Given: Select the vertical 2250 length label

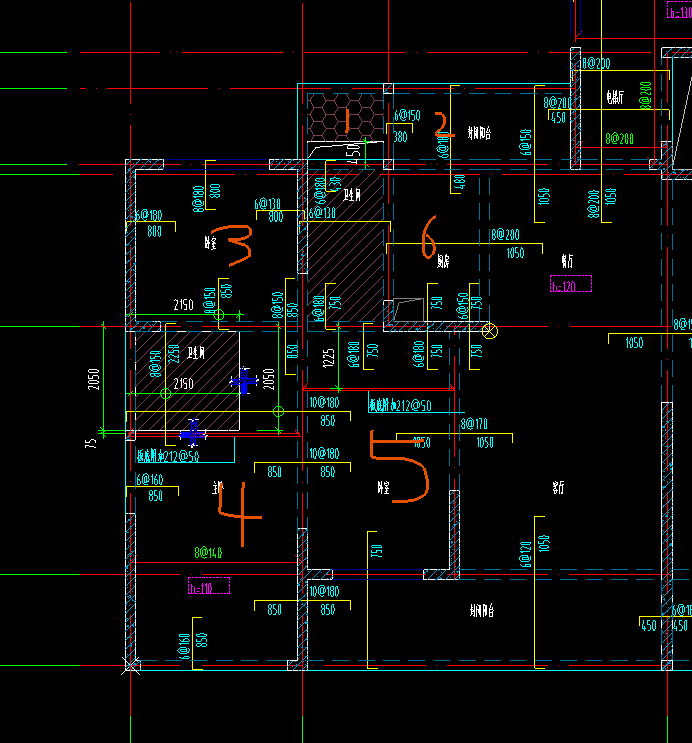Looking at the screenshot, I should pos(173,353).
